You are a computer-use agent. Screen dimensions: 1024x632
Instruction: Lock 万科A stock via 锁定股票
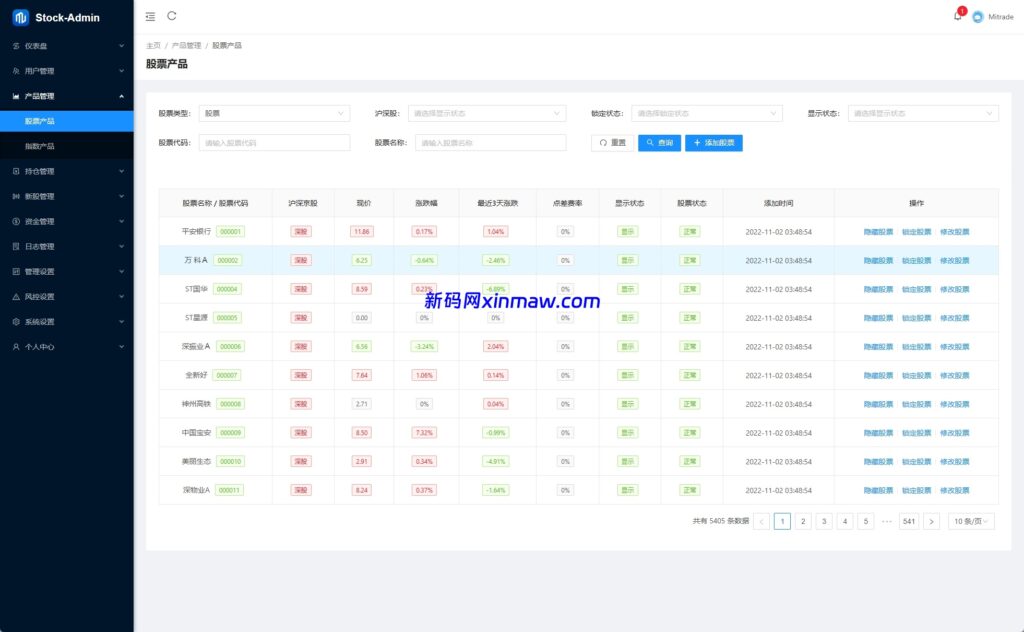click(x=916, y=260)
